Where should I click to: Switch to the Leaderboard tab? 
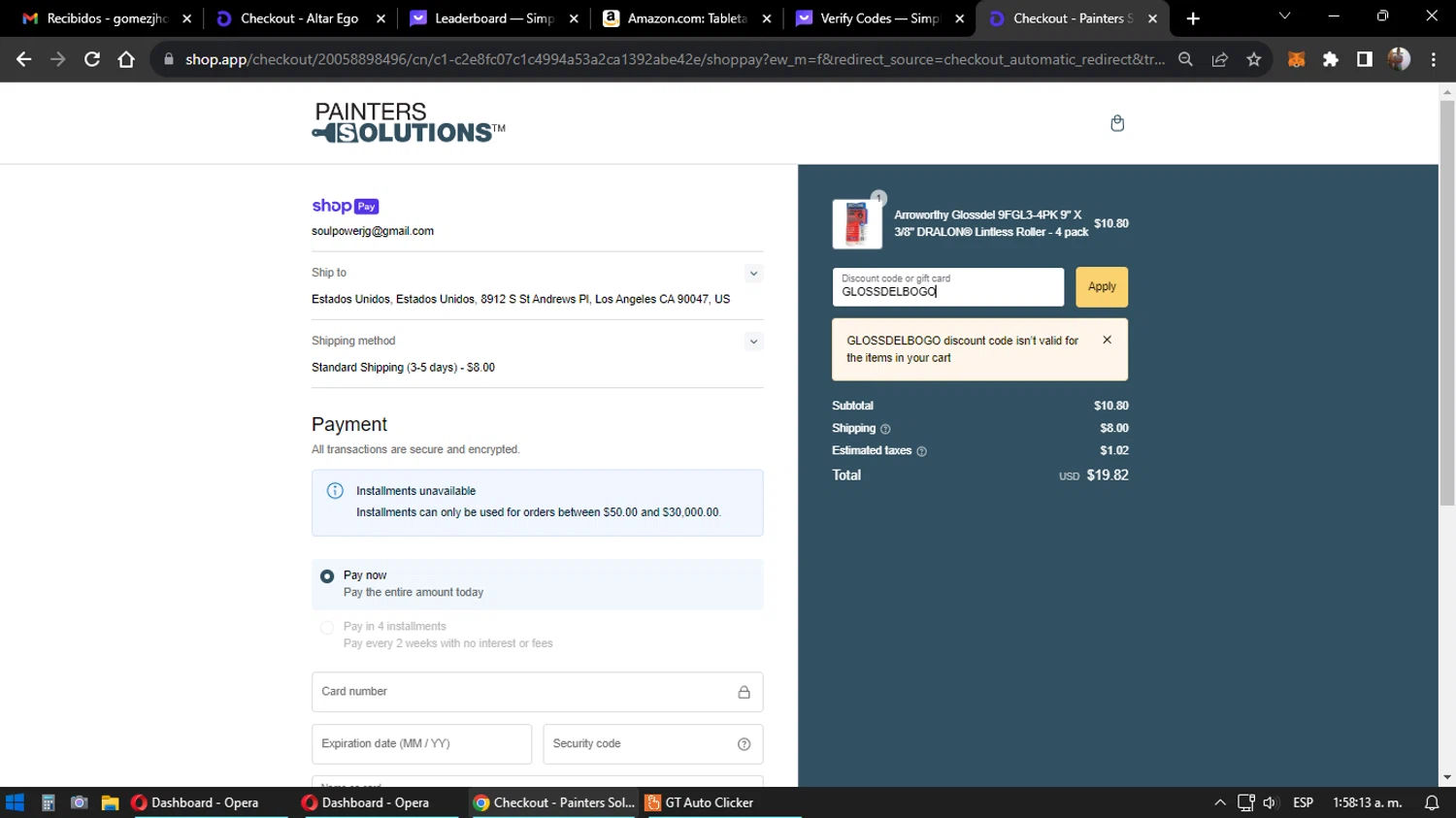[x=493, y=18]
